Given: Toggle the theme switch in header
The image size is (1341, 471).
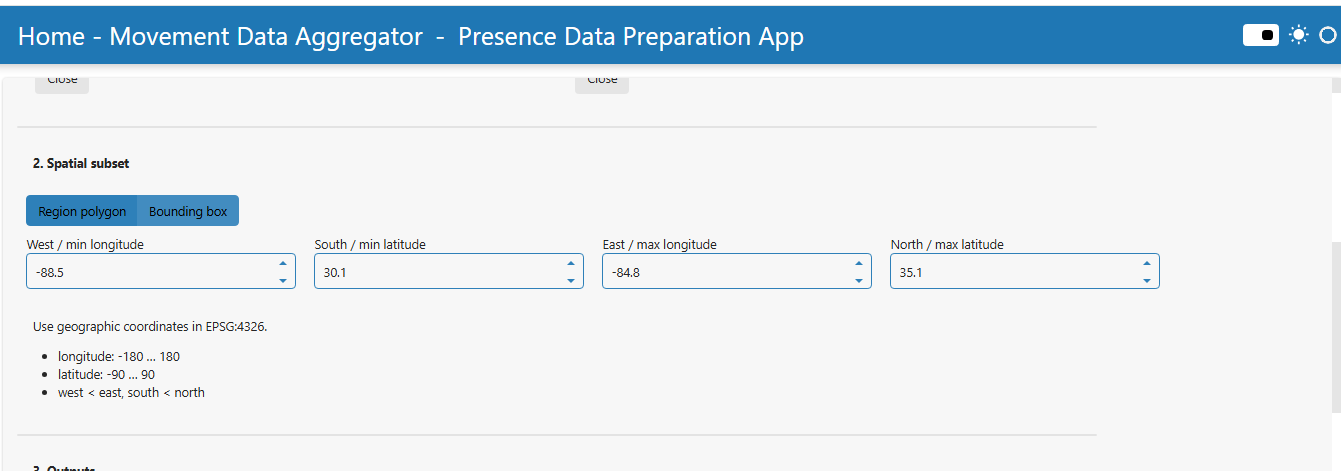Looking at the screenshot, I should pyautogui.click(x=1261, y=36).
